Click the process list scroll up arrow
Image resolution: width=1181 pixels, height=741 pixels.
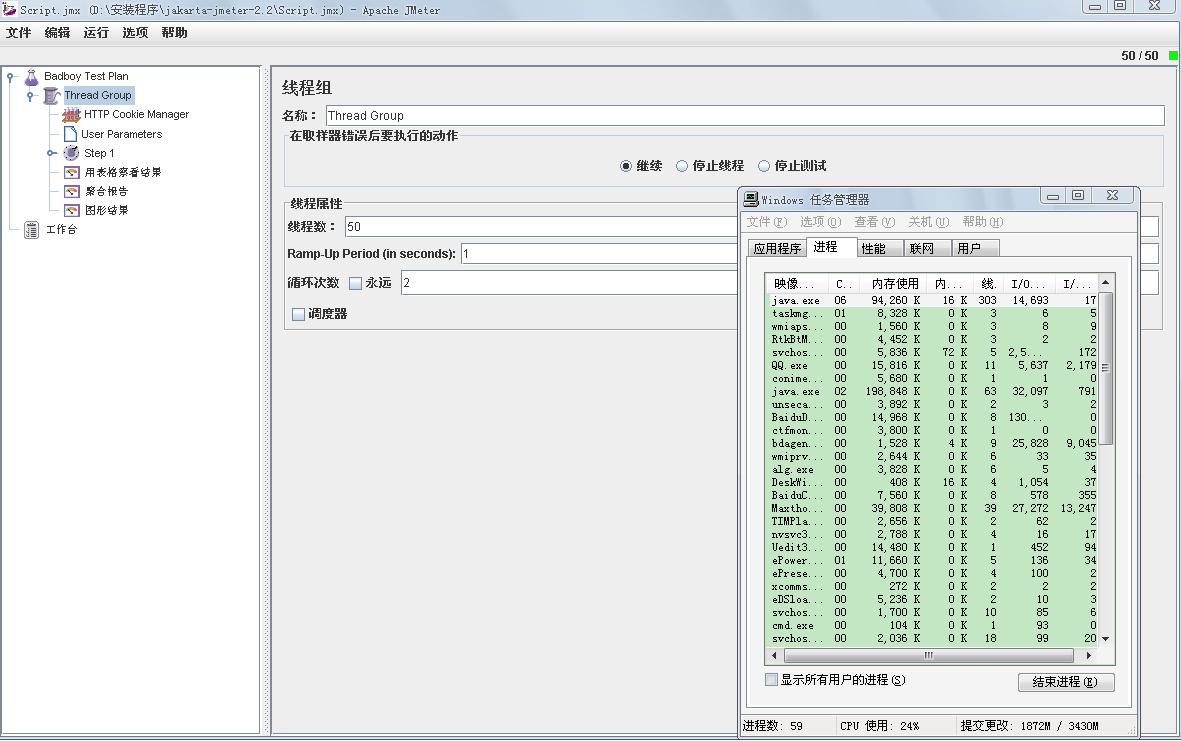pyautogui.click(x=1105, y=282)
